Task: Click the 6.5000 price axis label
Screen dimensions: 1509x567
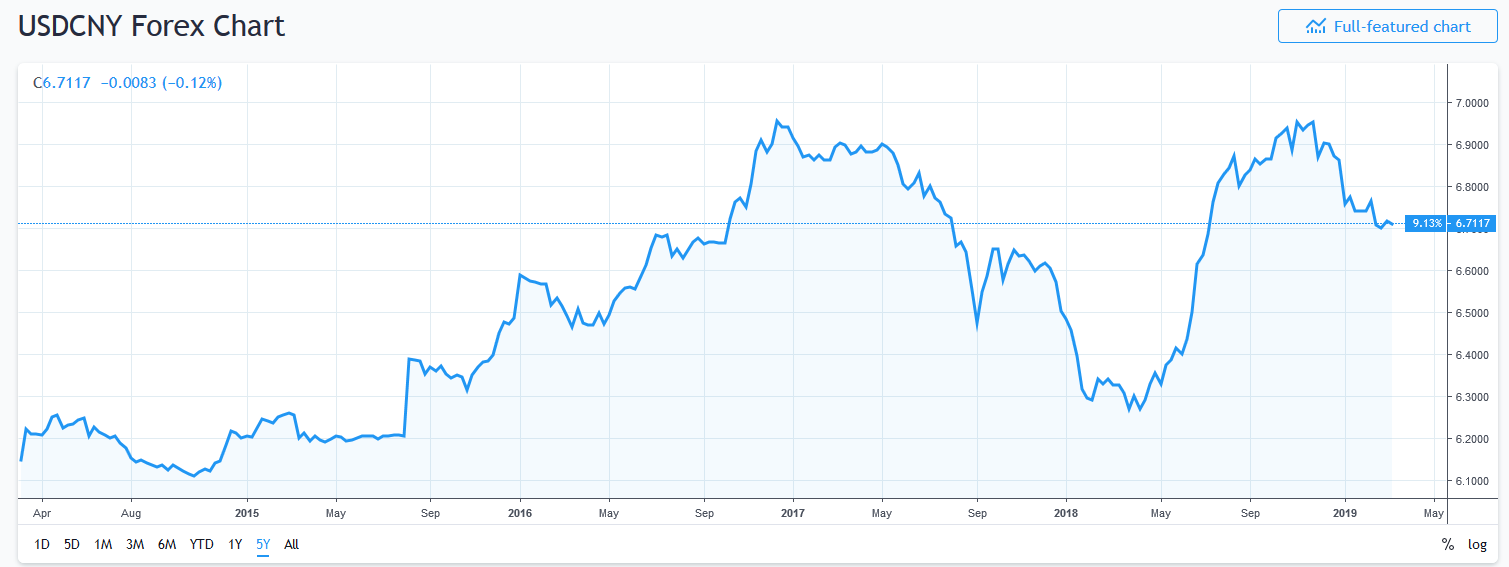Action: [1474, 313]
